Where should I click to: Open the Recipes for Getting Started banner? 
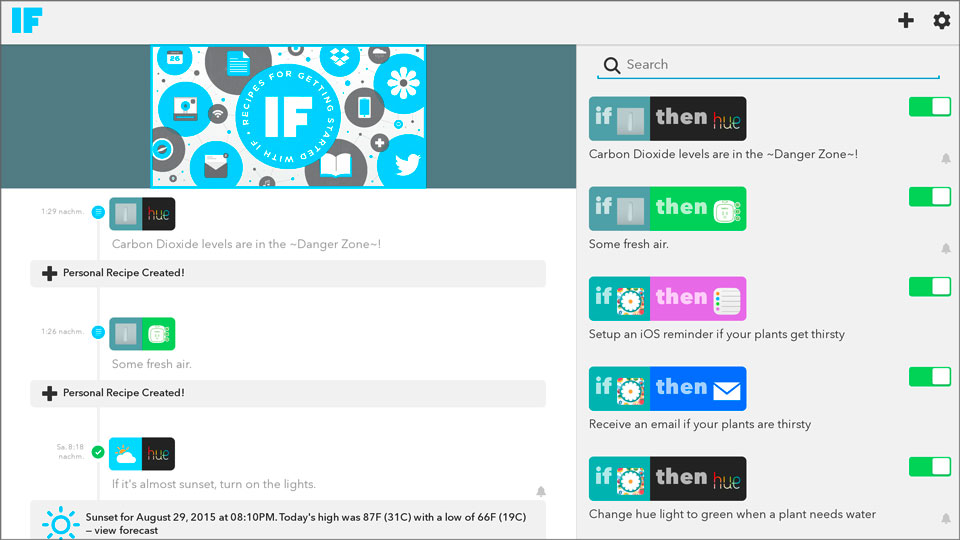point(288,116)
